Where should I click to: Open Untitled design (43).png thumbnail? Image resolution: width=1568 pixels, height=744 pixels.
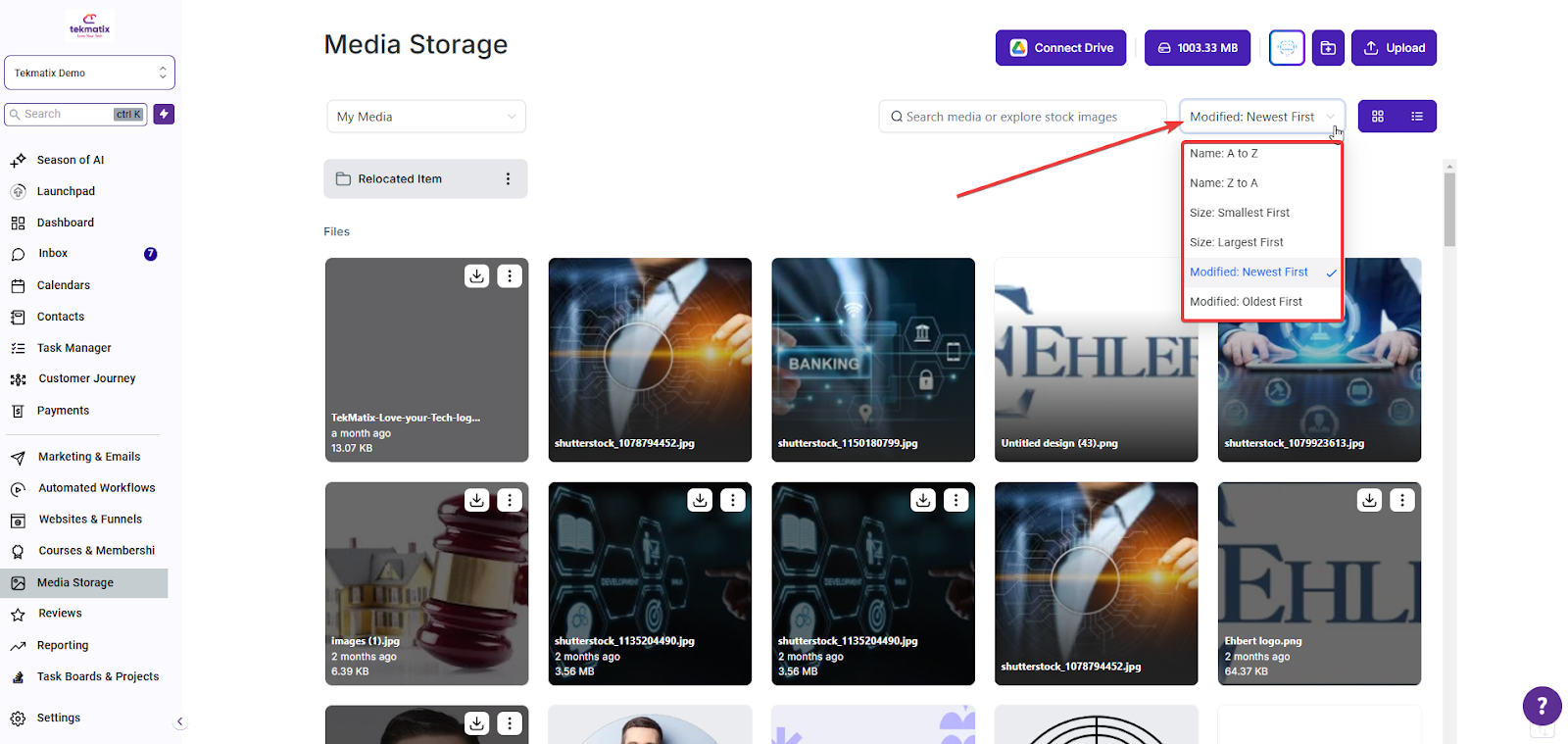(x=1096, y=360)
